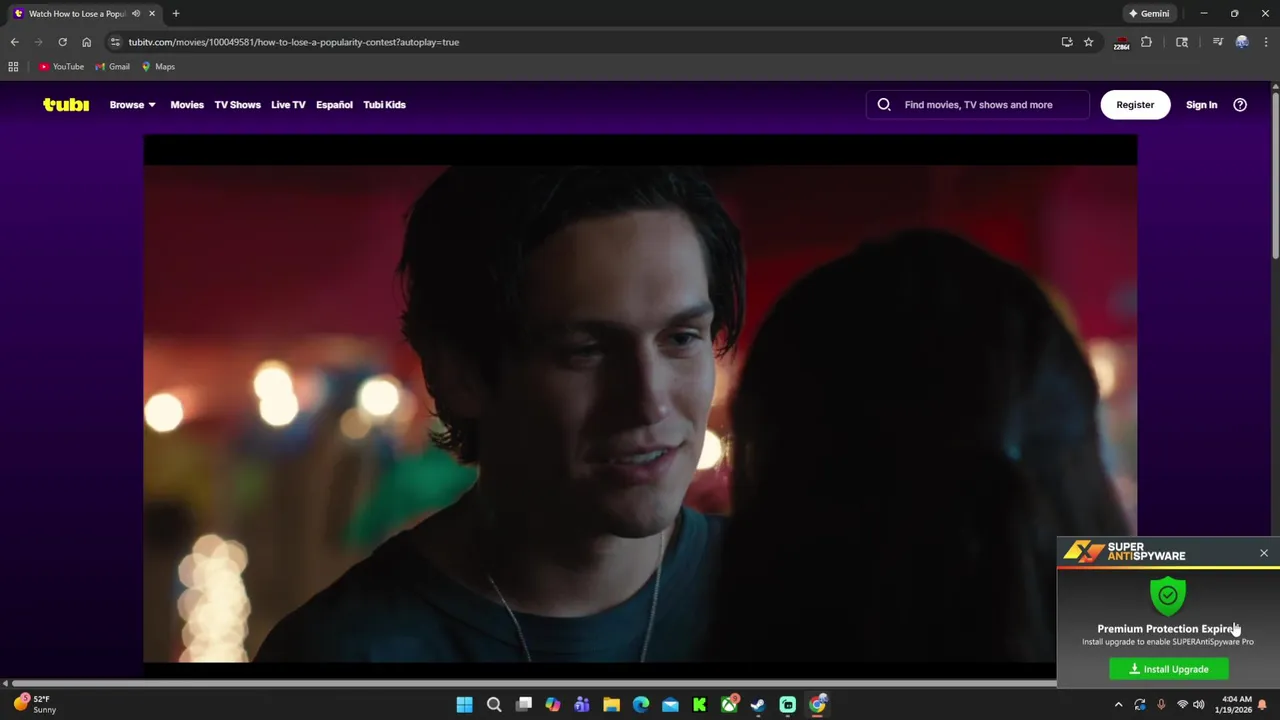Open the Xbox app on the taskbar
This screenshot has height=720, width=1280.
[x=729, y=704]
